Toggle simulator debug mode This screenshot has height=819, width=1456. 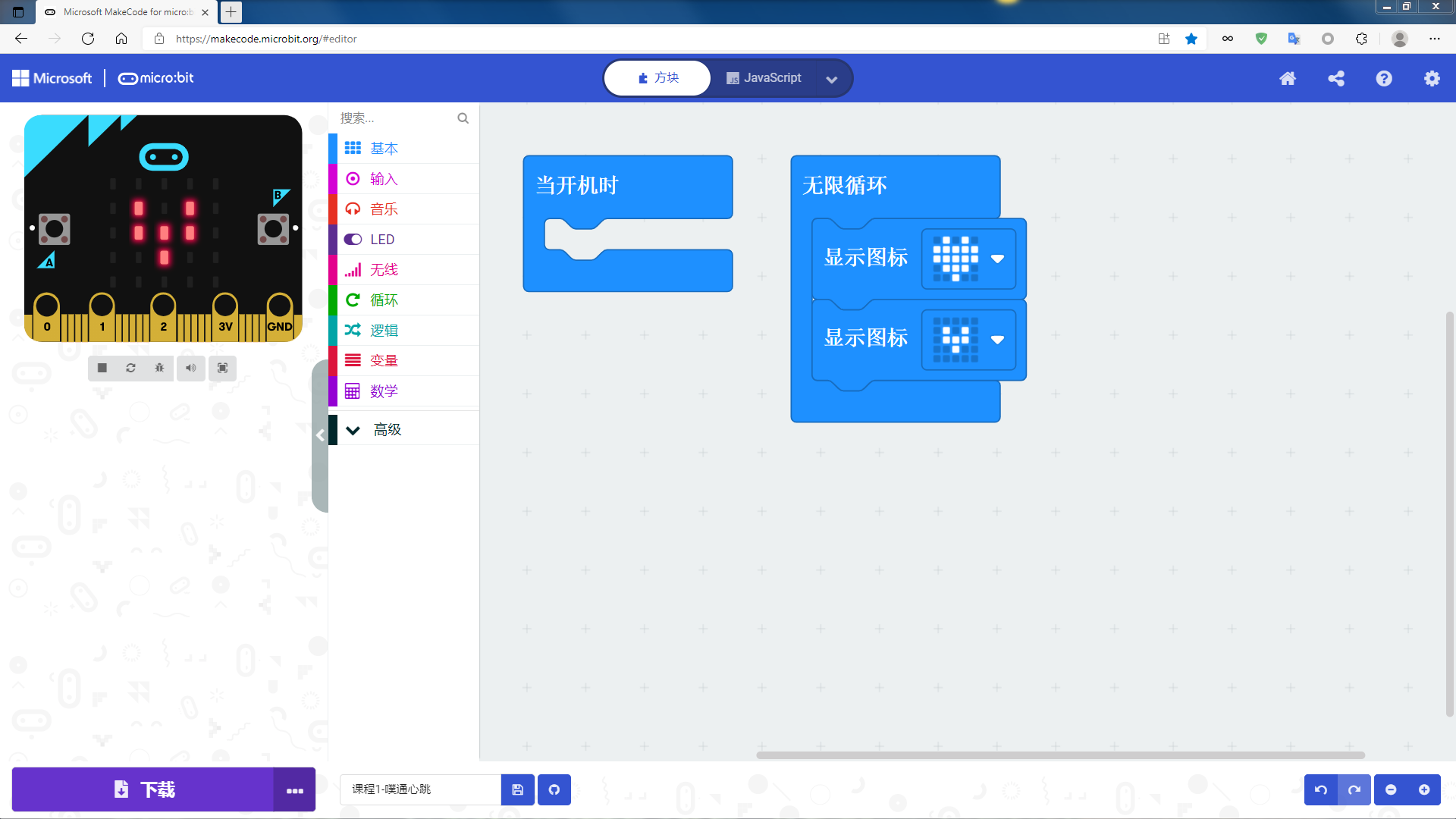[159, 368]
